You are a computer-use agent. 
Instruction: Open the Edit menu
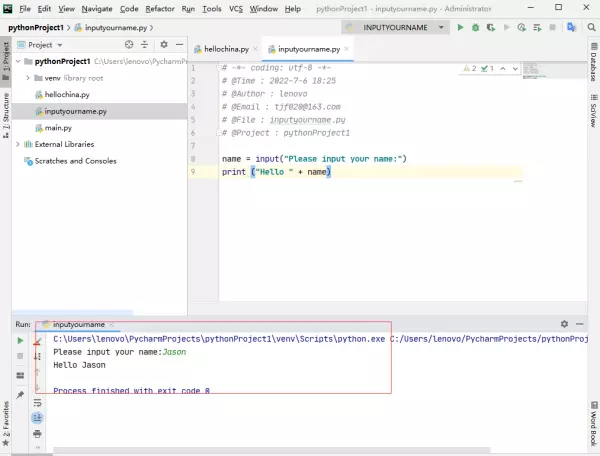[44, 8]
